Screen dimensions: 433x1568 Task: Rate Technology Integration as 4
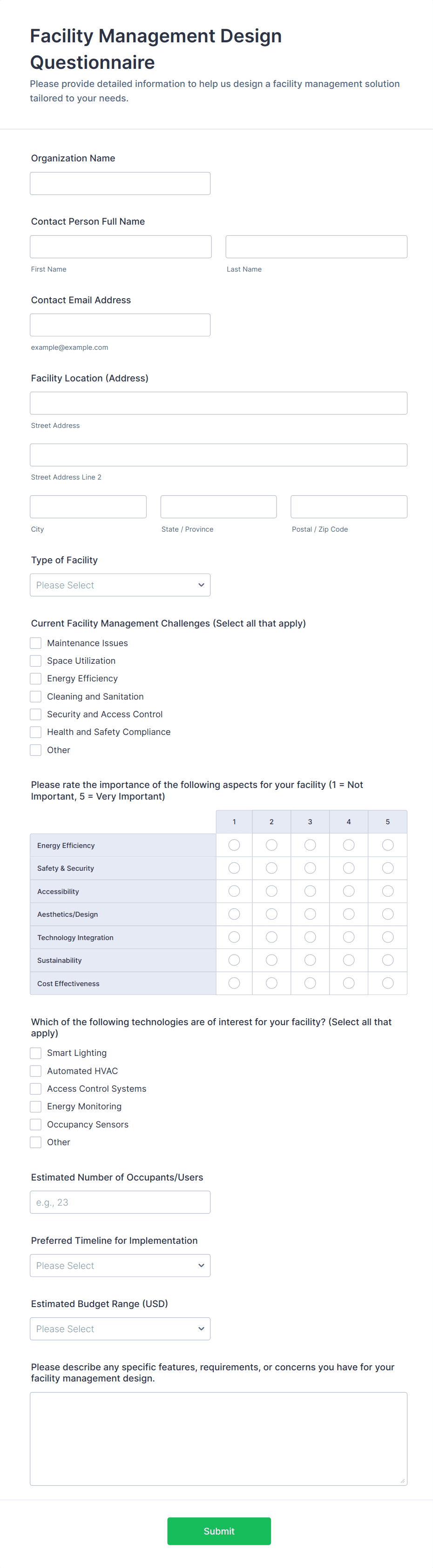(348, 937)
